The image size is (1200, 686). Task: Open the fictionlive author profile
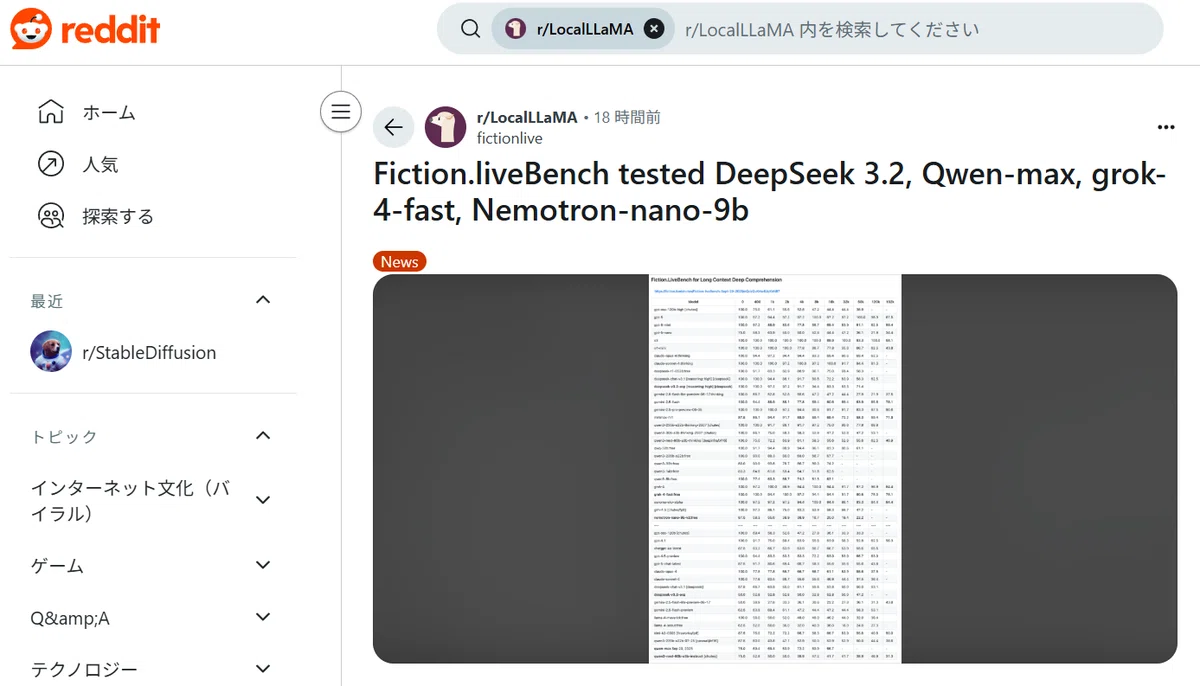511,138
